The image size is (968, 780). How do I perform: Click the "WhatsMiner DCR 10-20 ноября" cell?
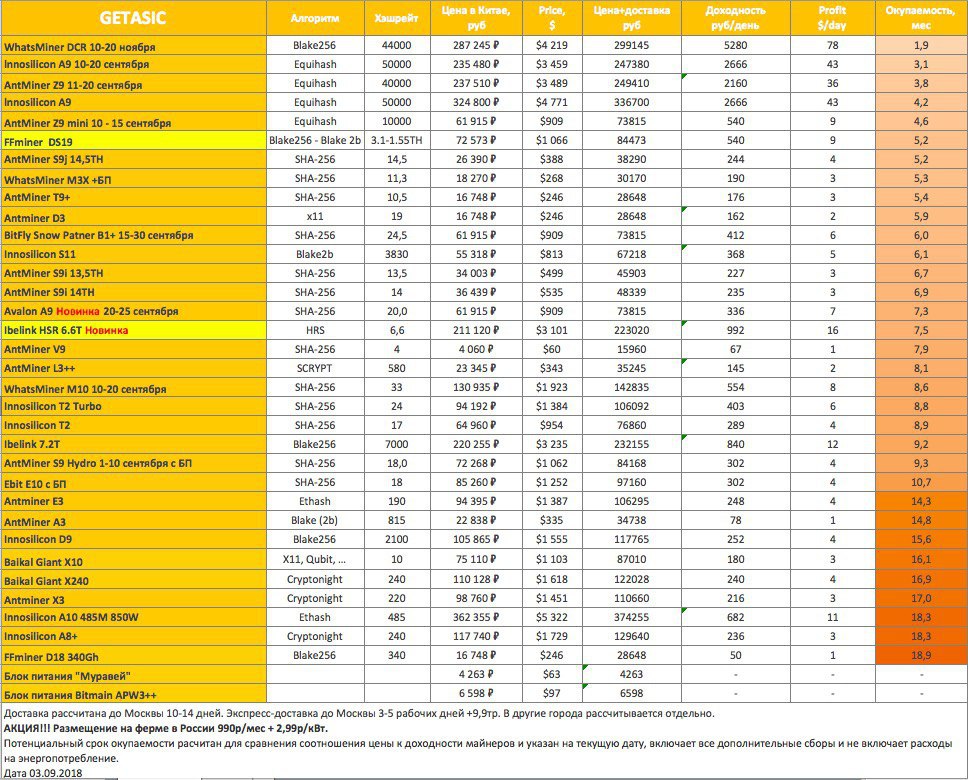[x=133, y=46]
